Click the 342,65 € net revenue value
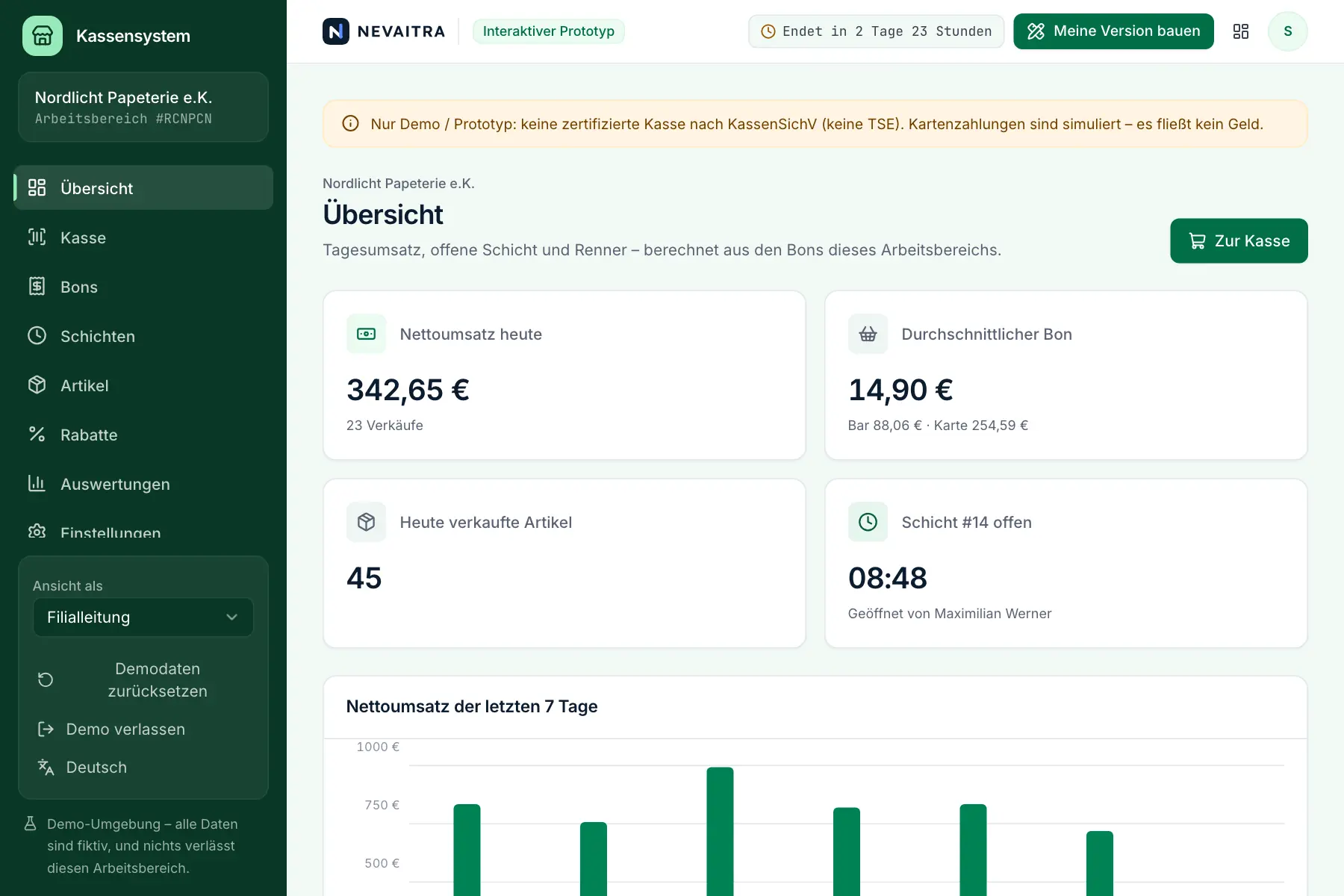 point(408,390)
